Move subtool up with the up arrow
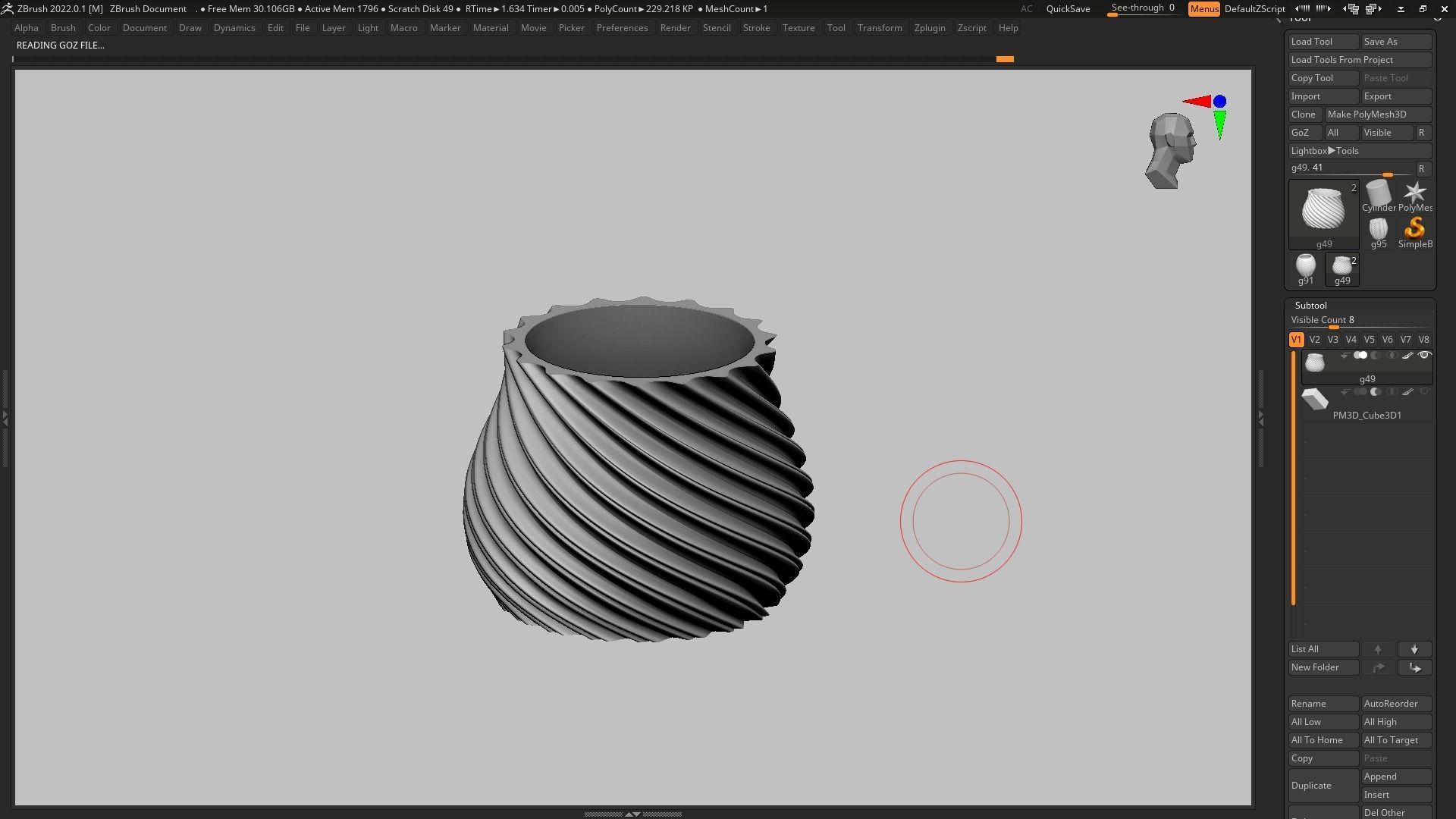Screen dimensions: 1456x819 pos(1378,649)
